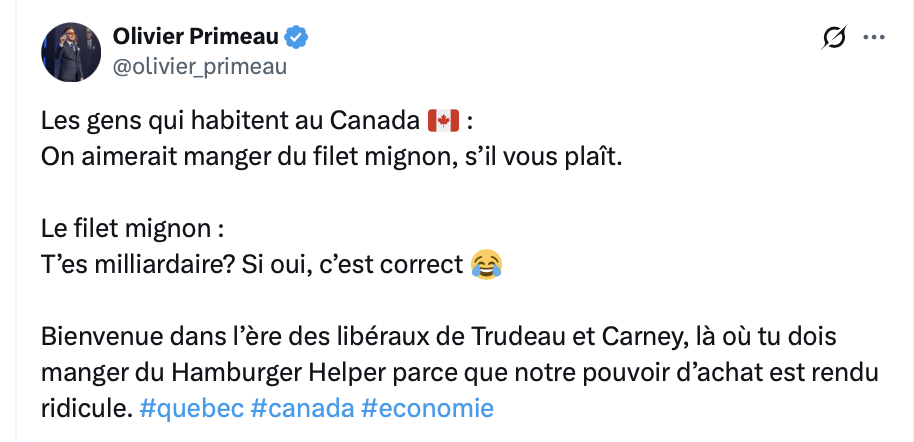This screenshot has height=442, width=914.
Task: Click the laughing-crying face emoji
Action: point(485,264)
